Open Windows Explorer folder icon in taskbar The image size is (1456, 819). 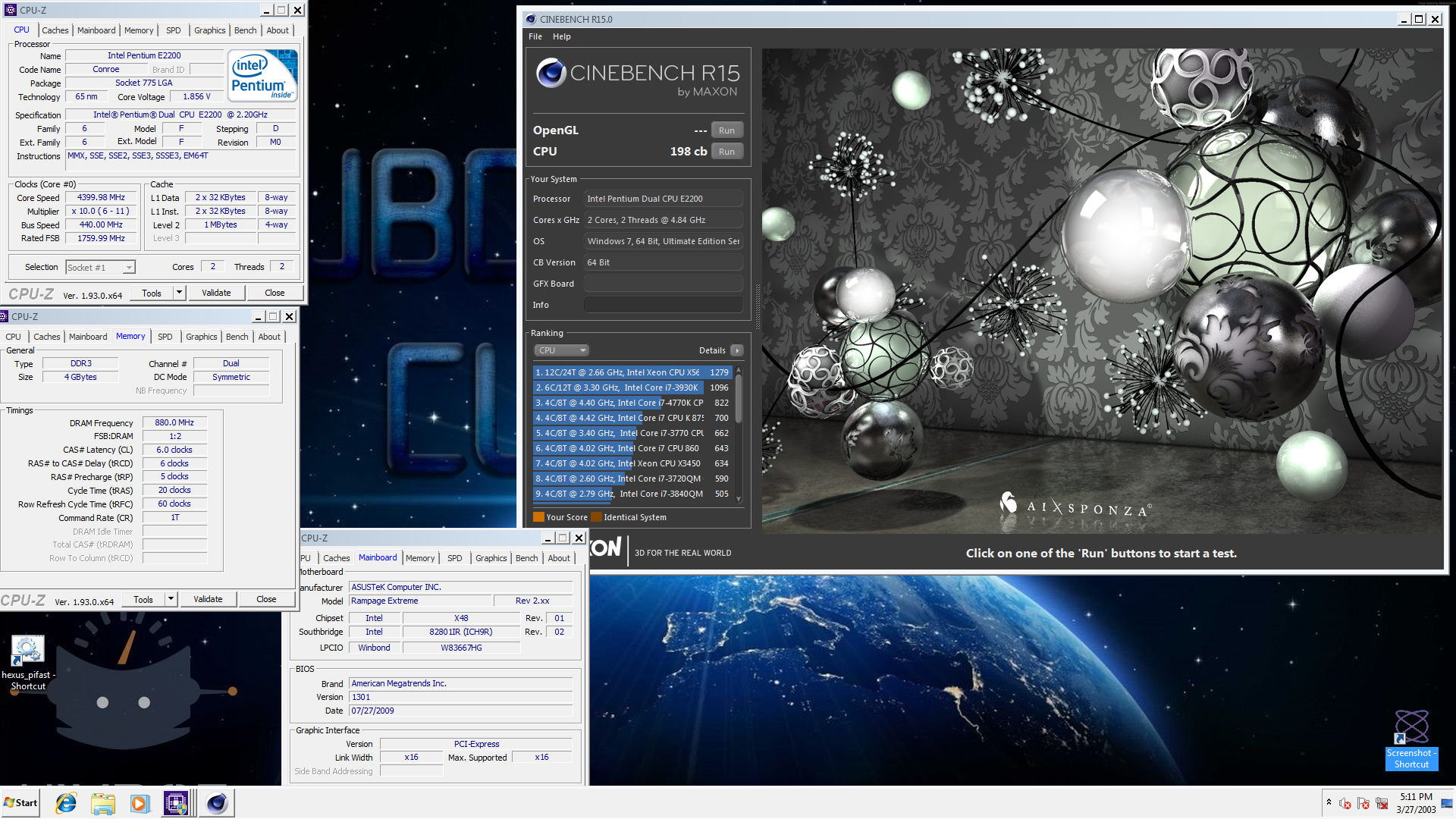point(102,803)
